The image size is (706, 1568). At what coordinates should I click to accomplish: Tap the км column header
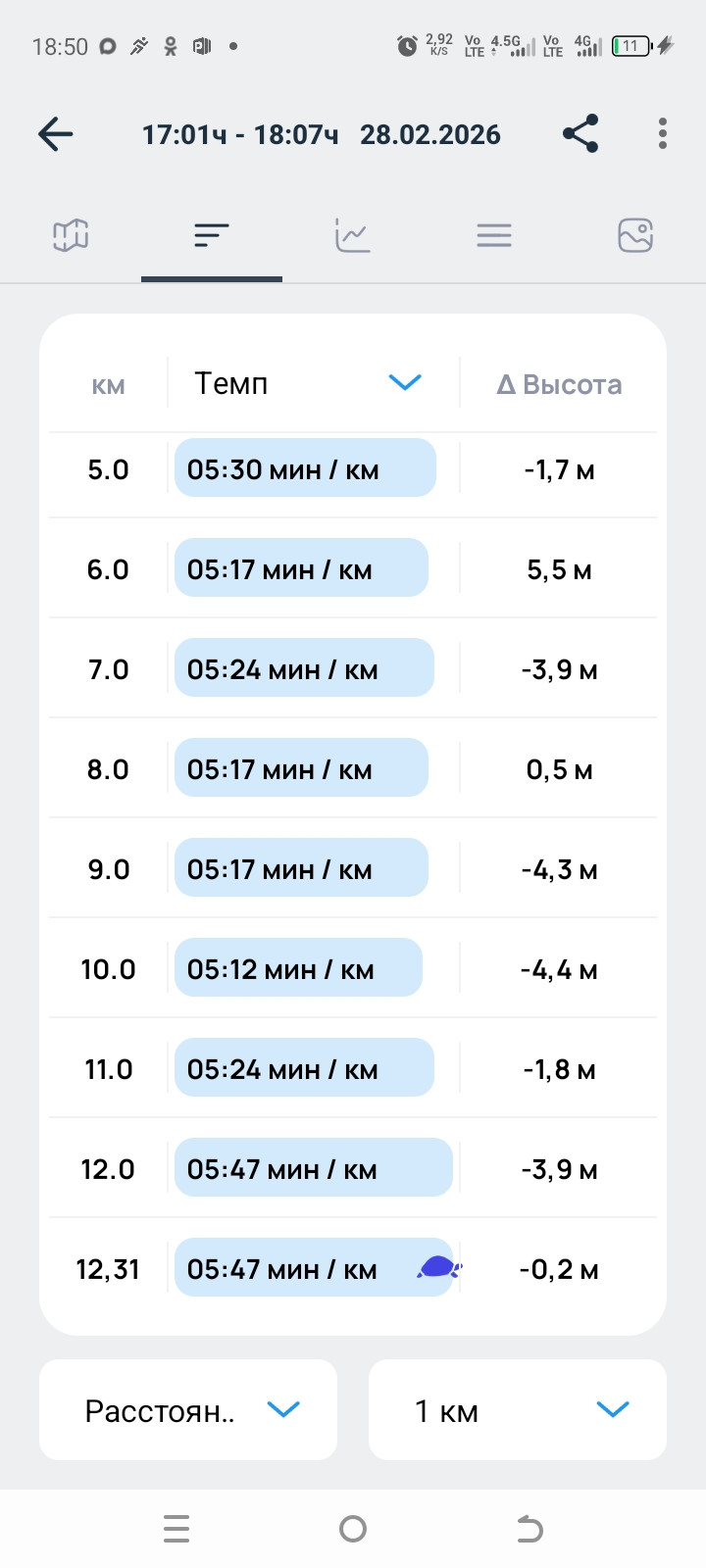(x=108, y=386)
